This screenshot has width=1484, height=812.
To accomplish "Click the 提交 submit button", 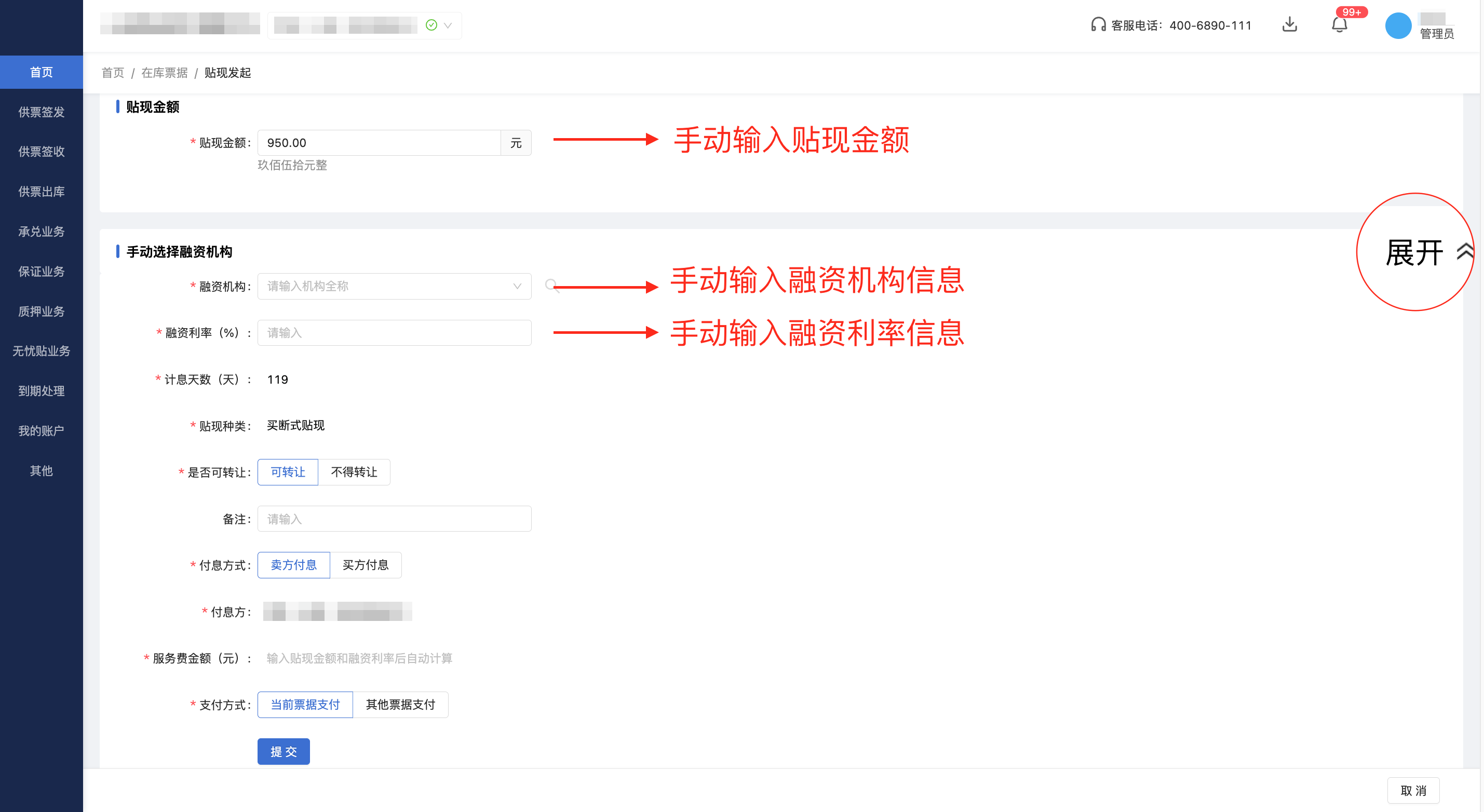I will (284, 752).
